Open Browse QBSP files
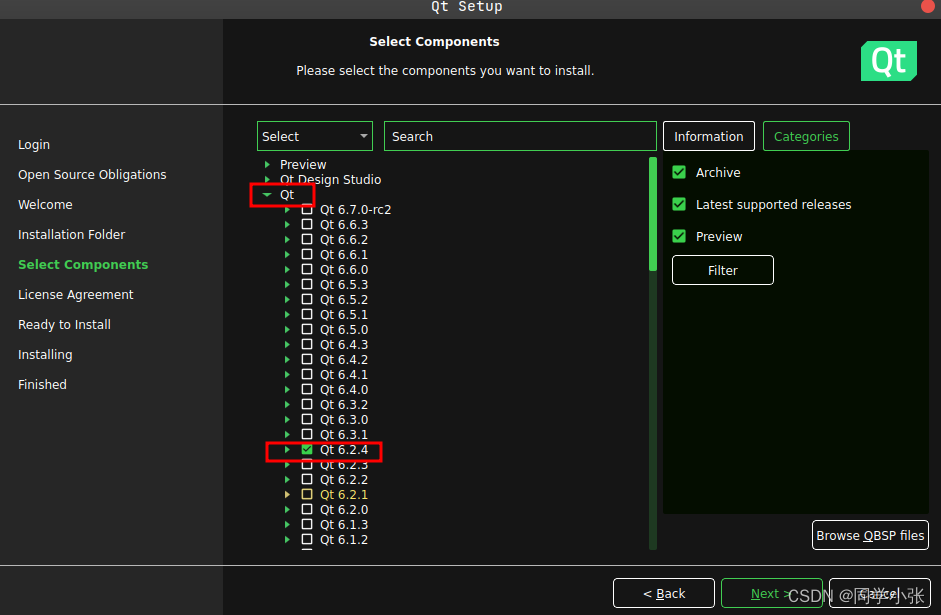Image resolution: width=941 pixels, height=615 pixels. tap(870, 535)
